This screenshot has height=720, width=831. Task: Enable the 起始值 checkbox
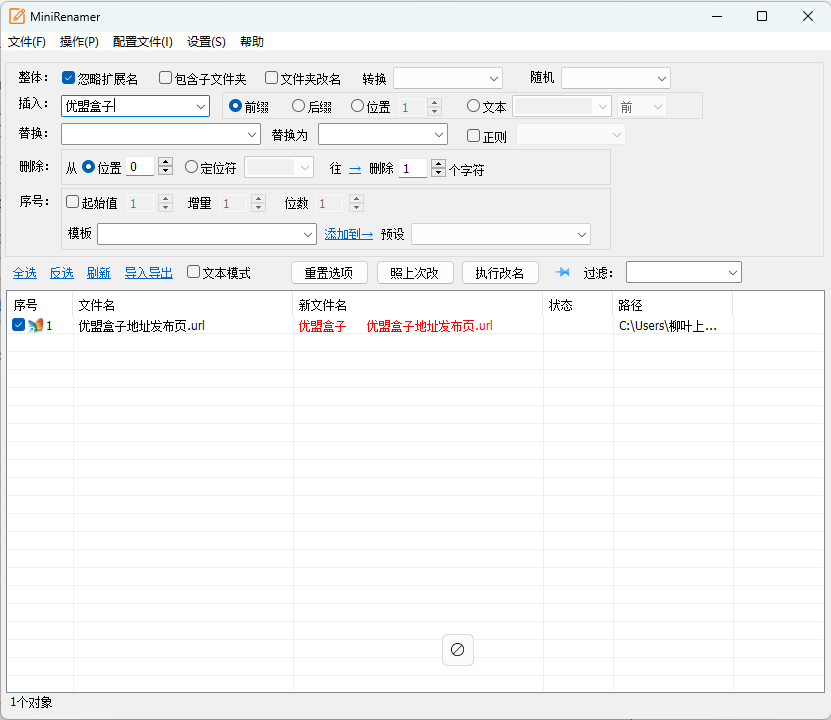73,202
